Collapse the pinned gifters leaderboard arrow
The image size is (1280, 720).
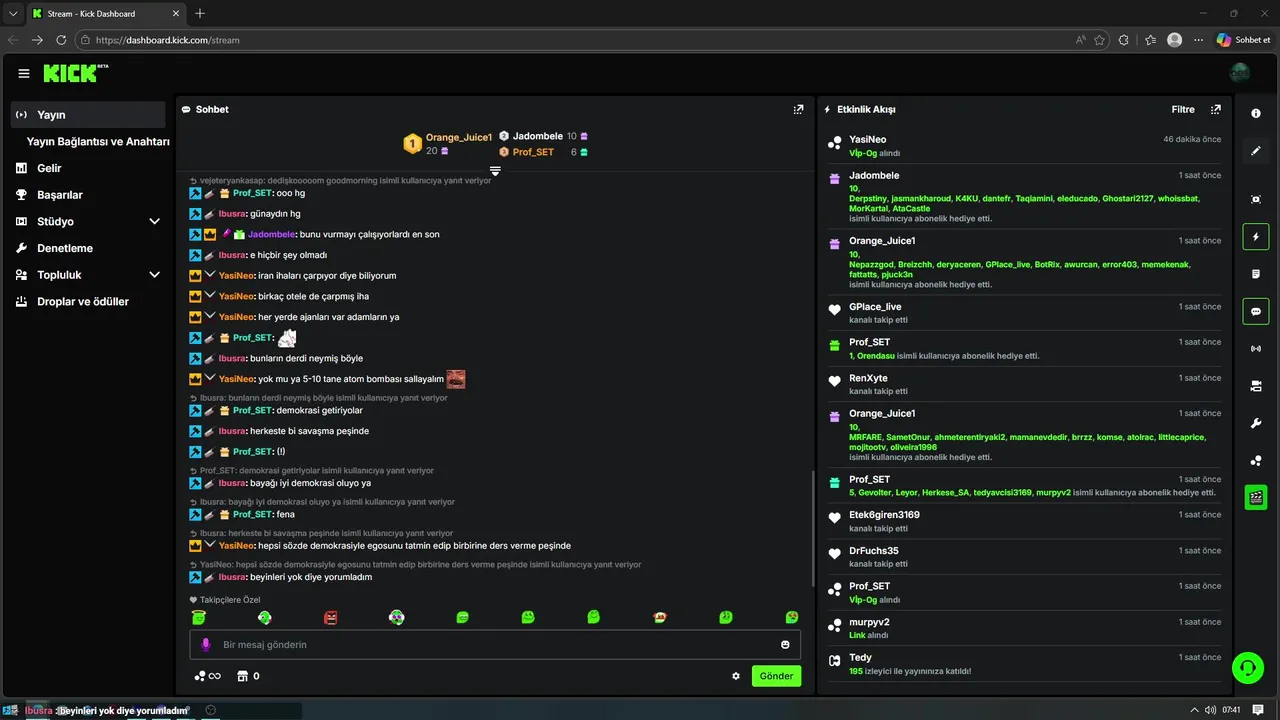click(494, 171)
